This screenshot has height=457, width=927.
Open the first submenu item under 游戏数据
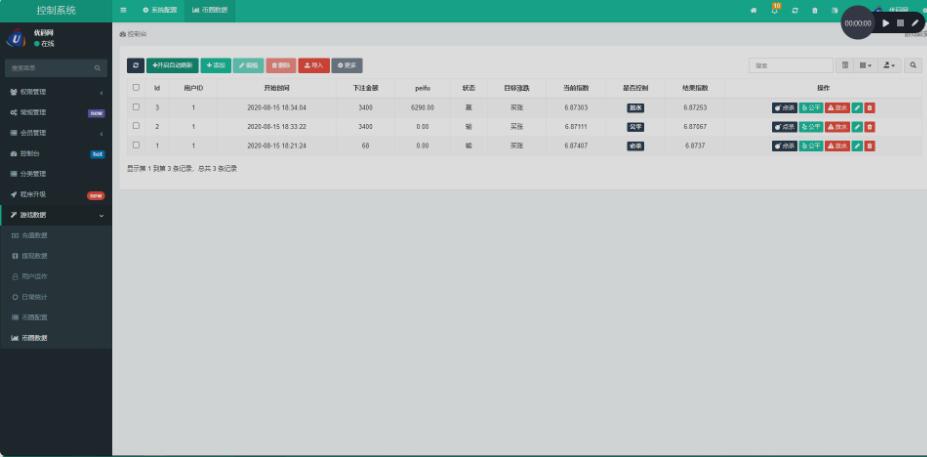56,235
